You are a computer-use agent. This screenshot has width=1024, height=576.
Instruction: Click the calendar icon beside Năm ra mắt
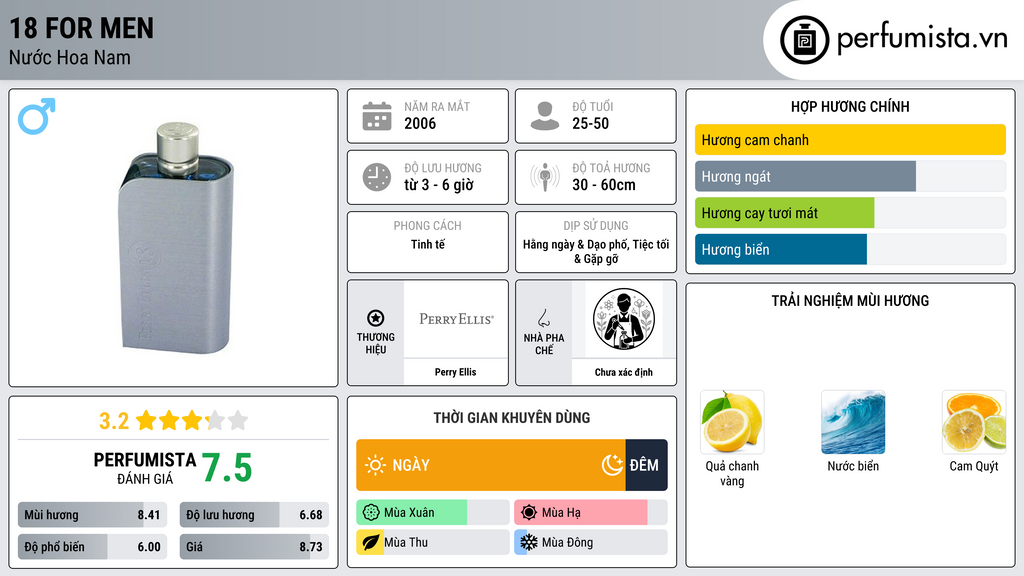377,116
